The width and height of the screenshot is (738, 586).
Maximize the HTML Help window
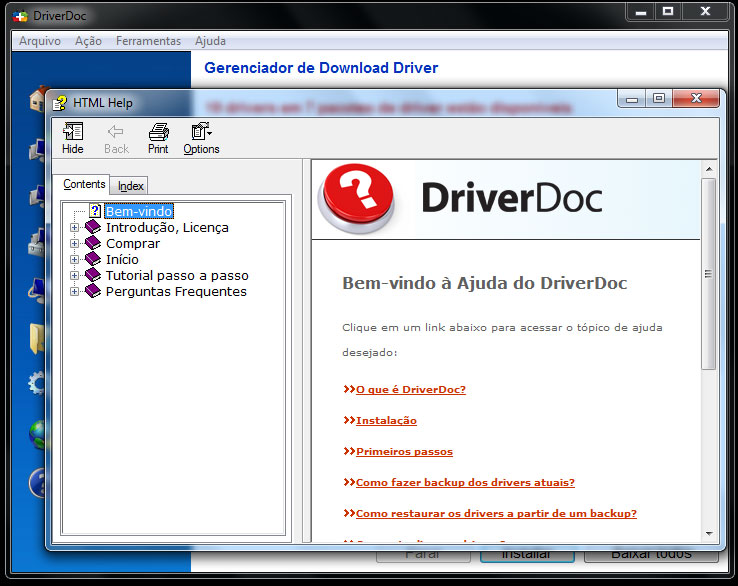(659, 98)
